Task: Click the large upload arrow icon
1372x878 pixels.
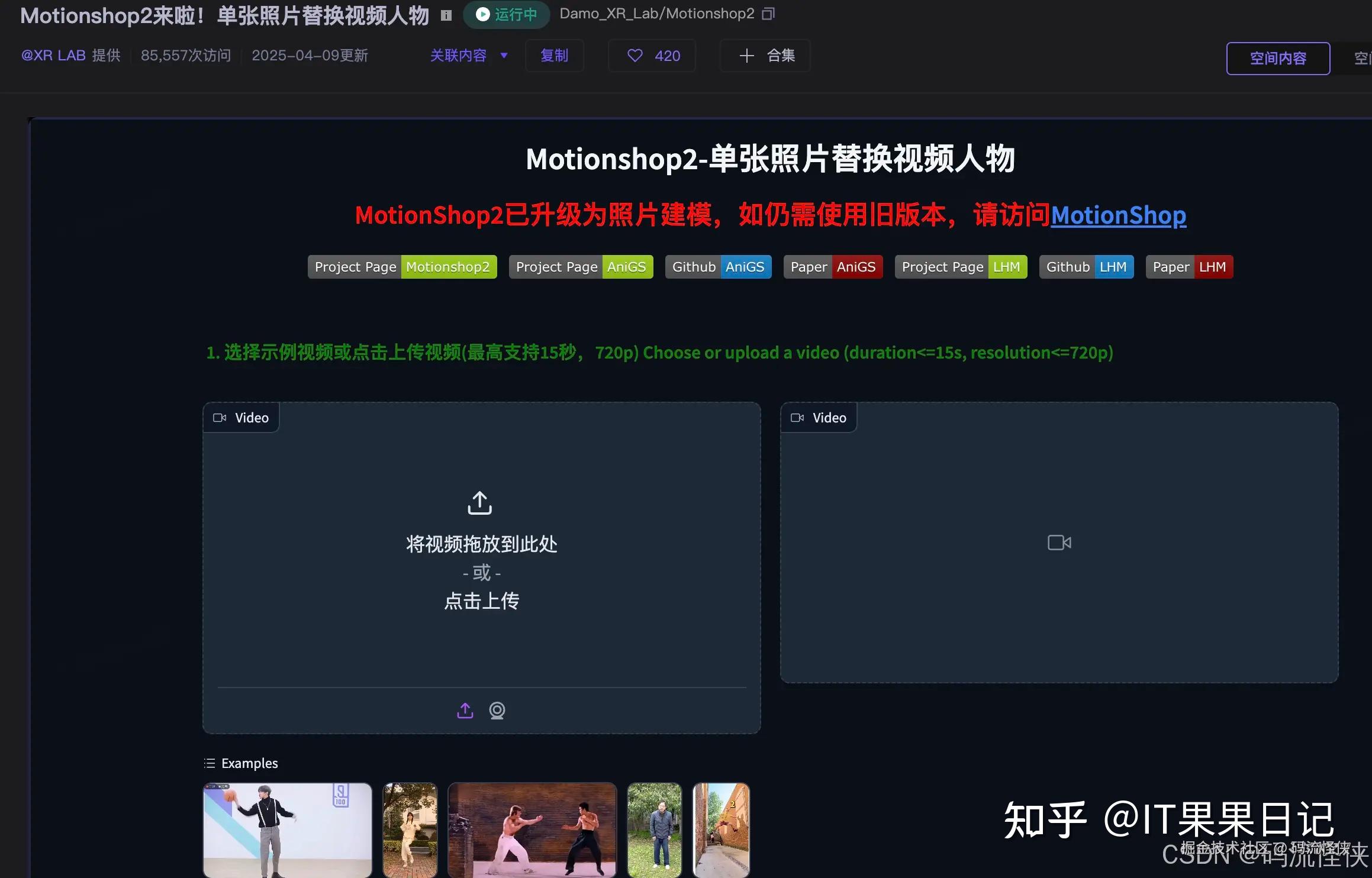Action: click(479, 503)
